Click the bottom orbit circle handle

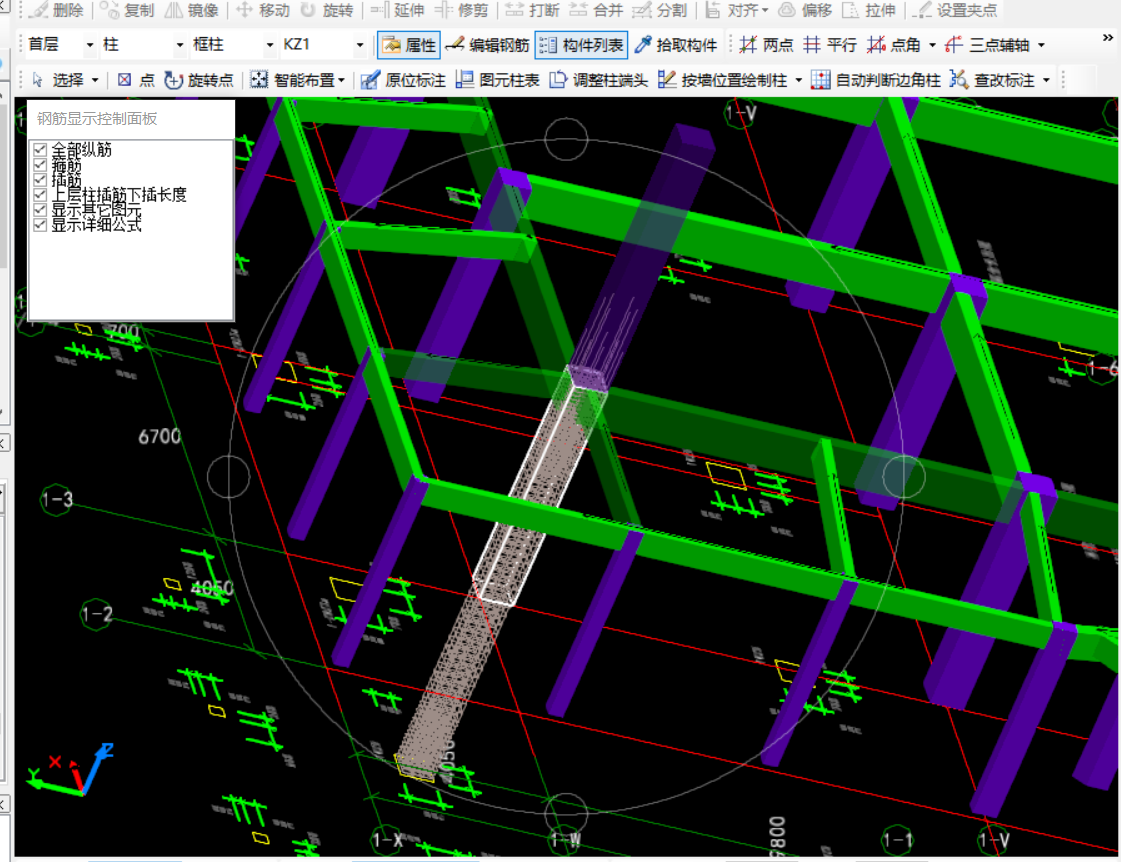pos(566,813)
